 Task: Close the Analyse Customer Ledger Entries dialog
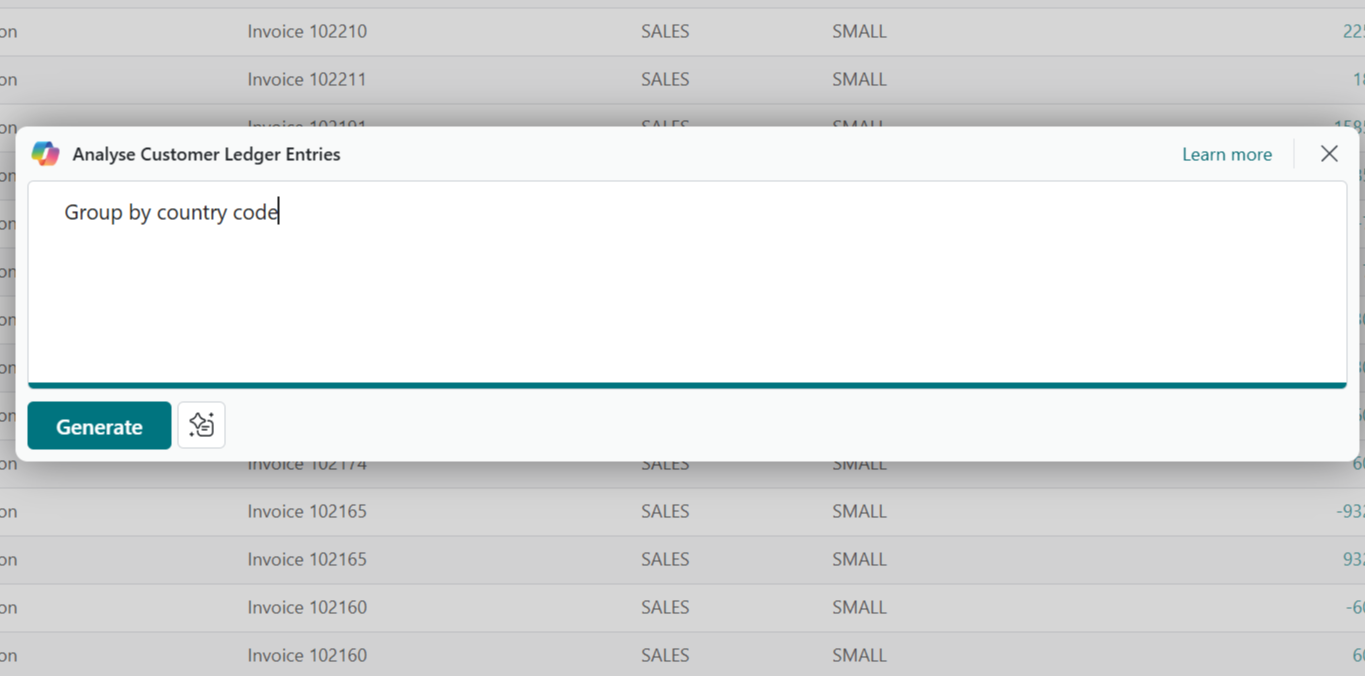click(1328, 154)
